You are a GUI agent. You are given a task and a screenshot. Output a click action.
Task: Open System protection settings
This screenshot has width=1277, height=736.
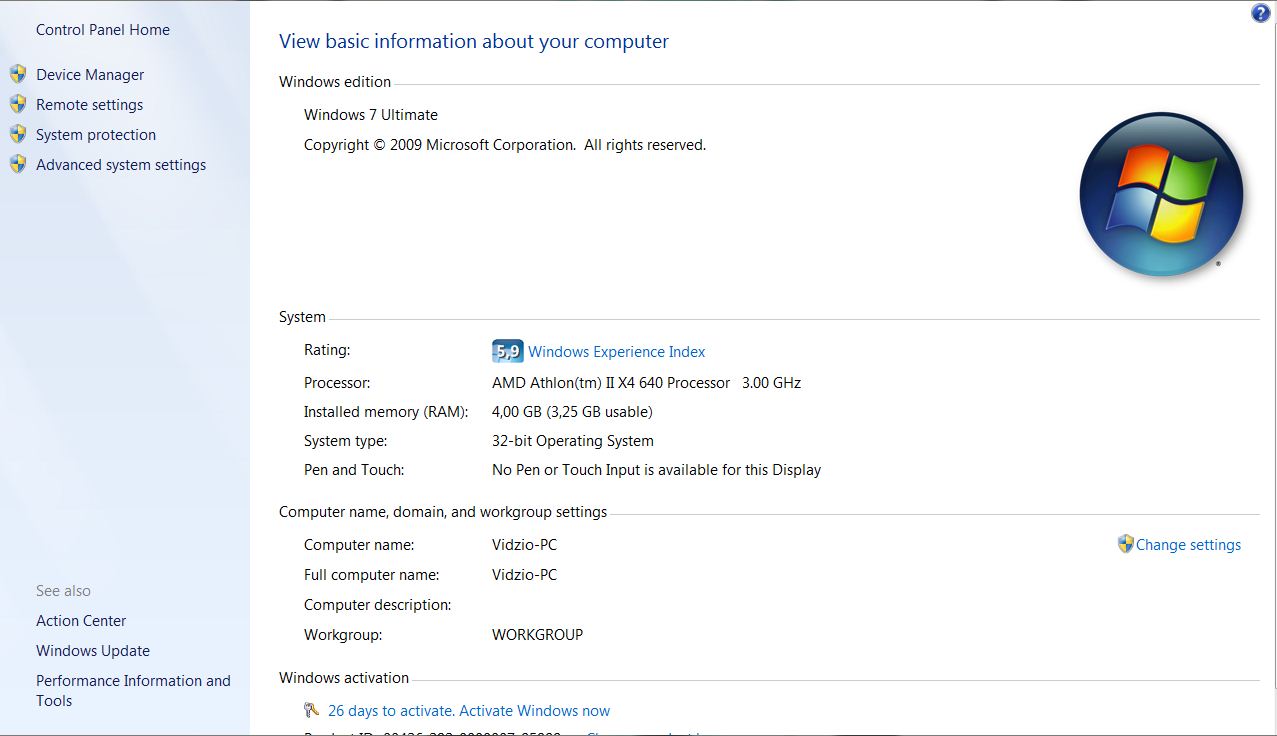[96, 135]
